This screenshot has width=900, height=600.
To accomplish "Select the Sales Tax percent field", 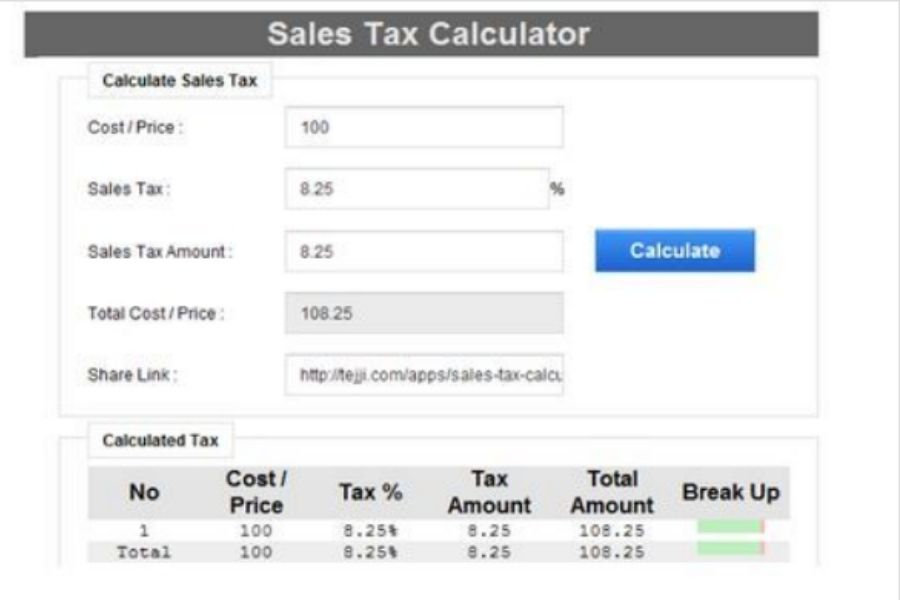I will (x=417, y=189).
